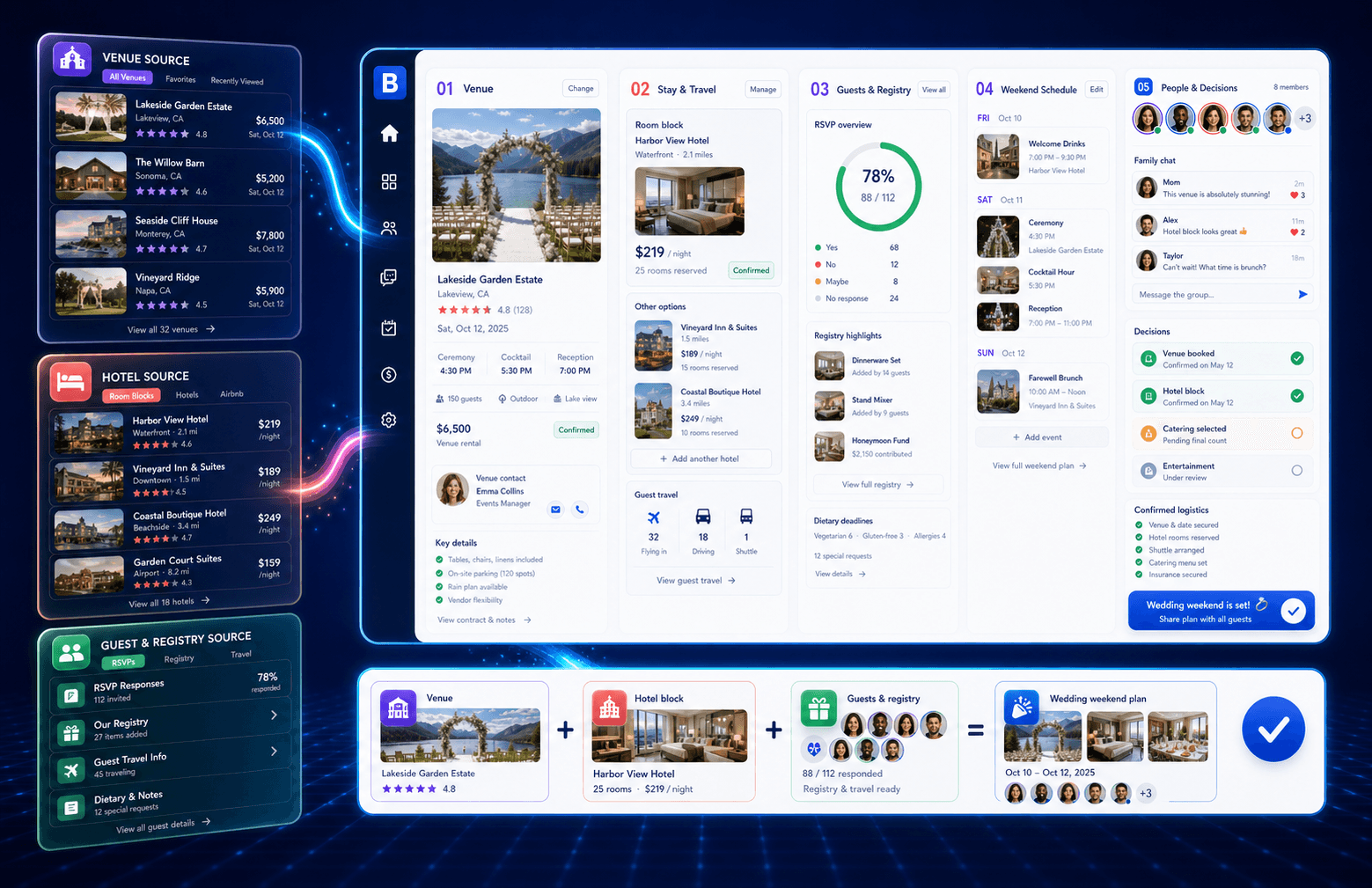The height and width of the screenshot is (888, 1372).
Task: Expand the Guest Travel Info chevron
Action: tap(274, 751)
